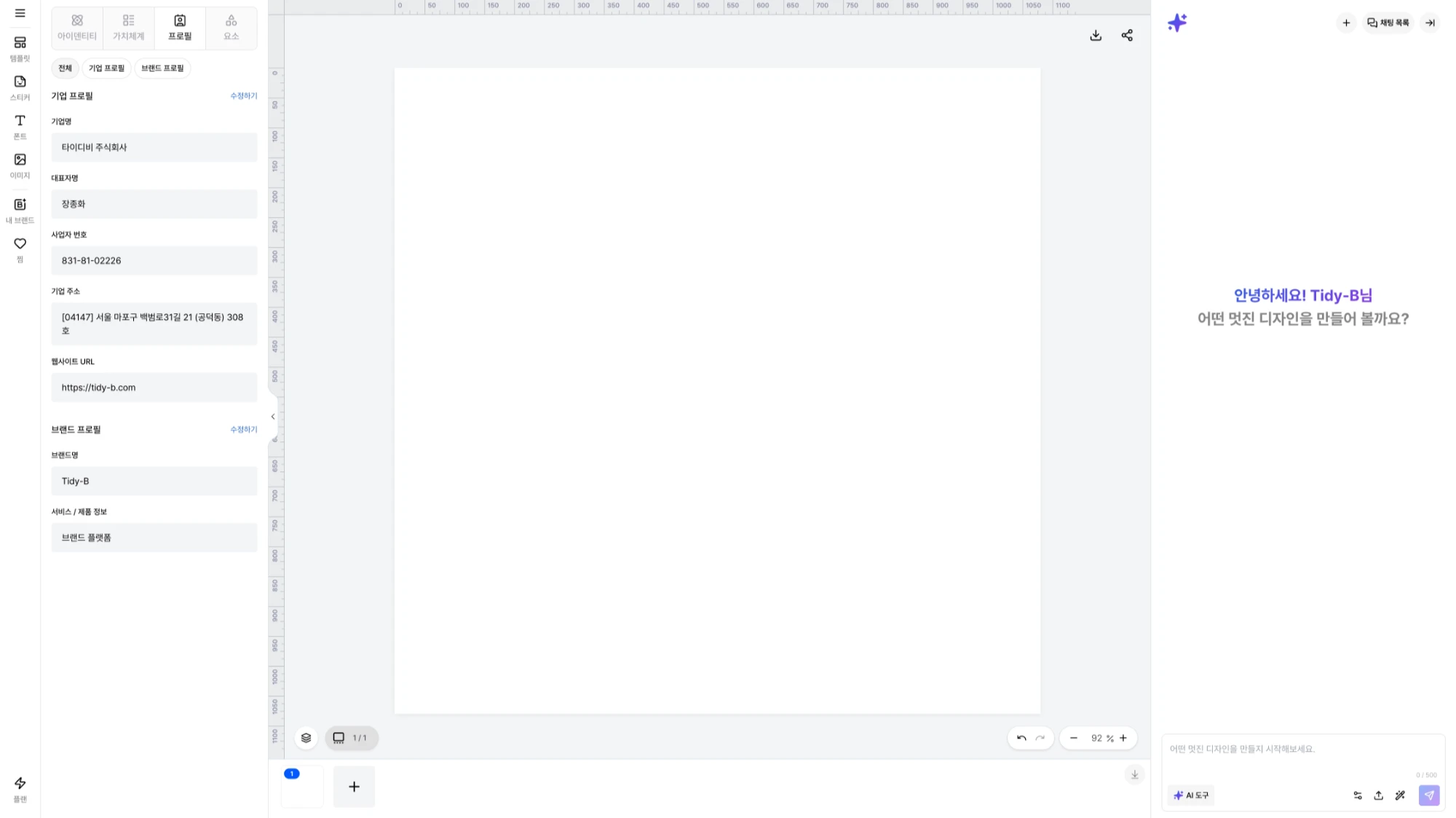
Task: Zoom in with the plus button
Action: pos(1123,739)
